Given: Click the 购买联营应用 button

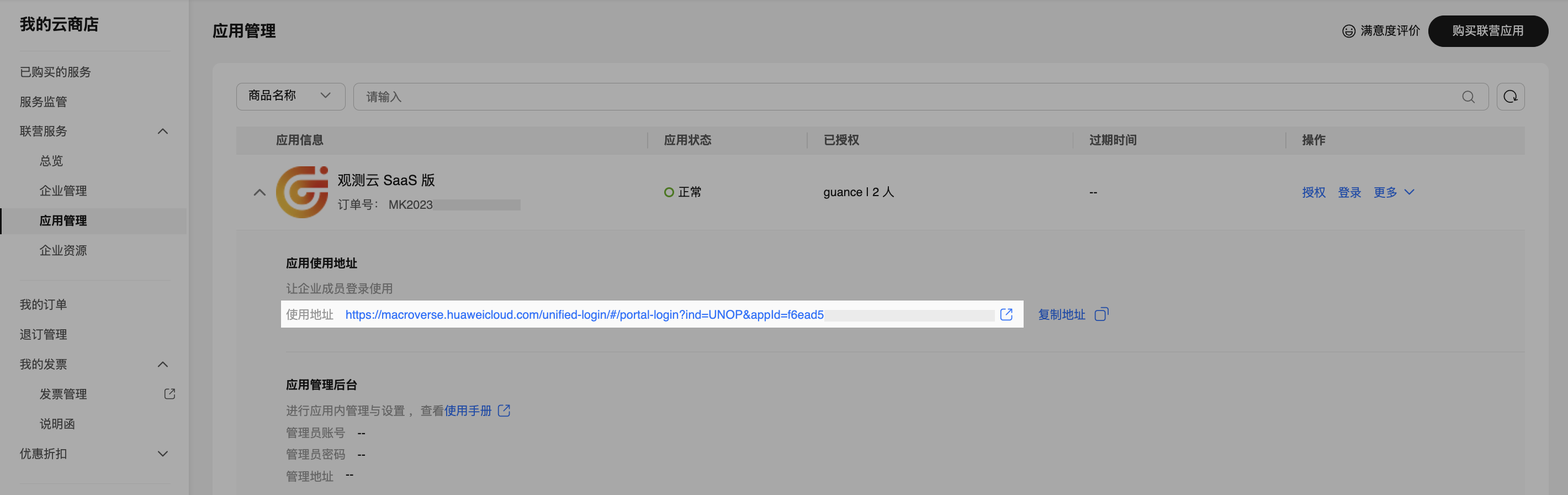Looking at the screenshot, I should point(1487,31).
